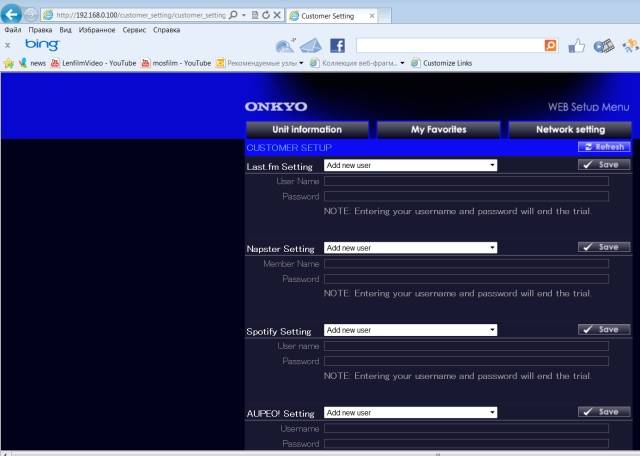Open the AUPEO! Setting user dropdown
This screenshot has width=640, height=456.
tap(410, 413)
